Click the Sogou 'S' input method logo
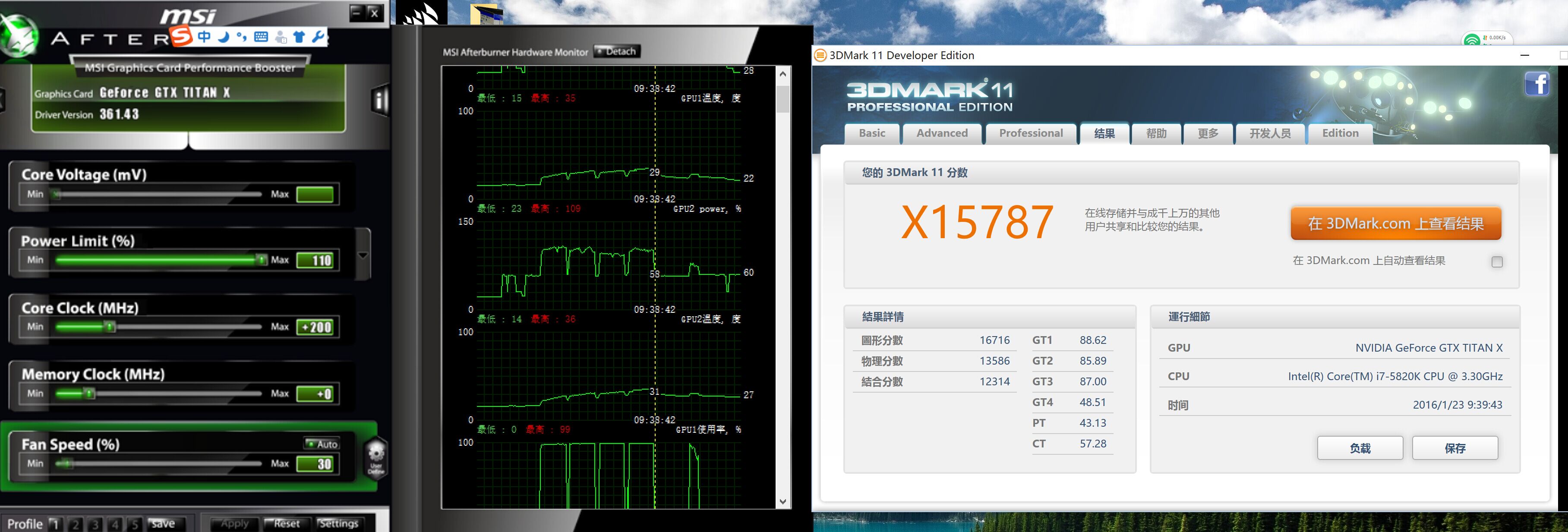Image resolution: width=1568 pixels, height=532 pixels. pyautogui.click(x=181, y=37)
